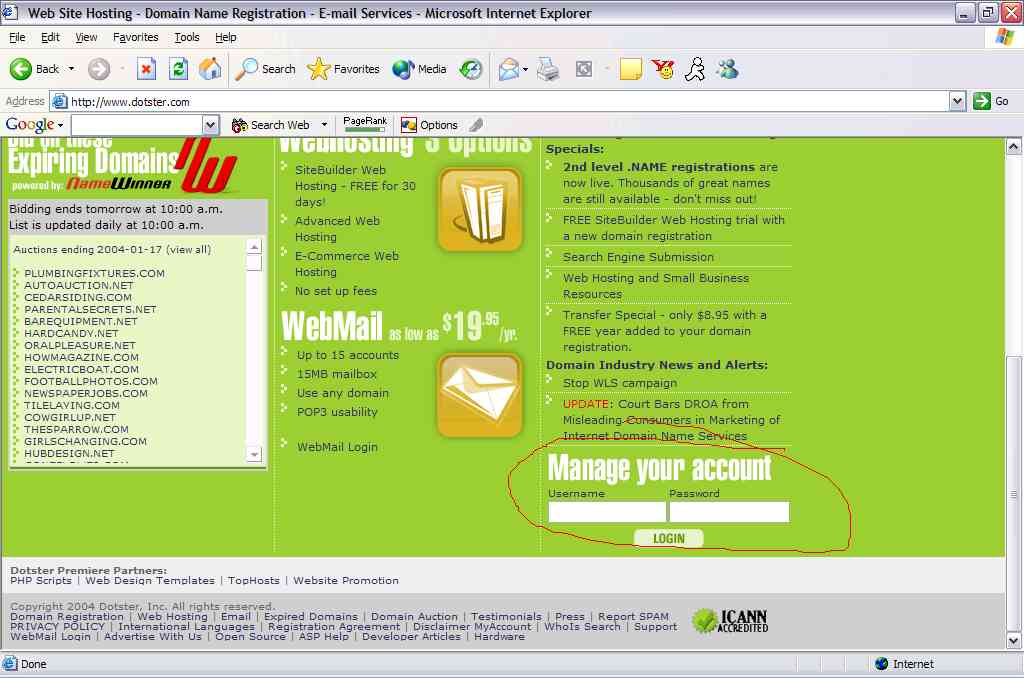The image size is (1024, 678).
Task: Click the LOGIN button
Action: [x=669, y=538]
